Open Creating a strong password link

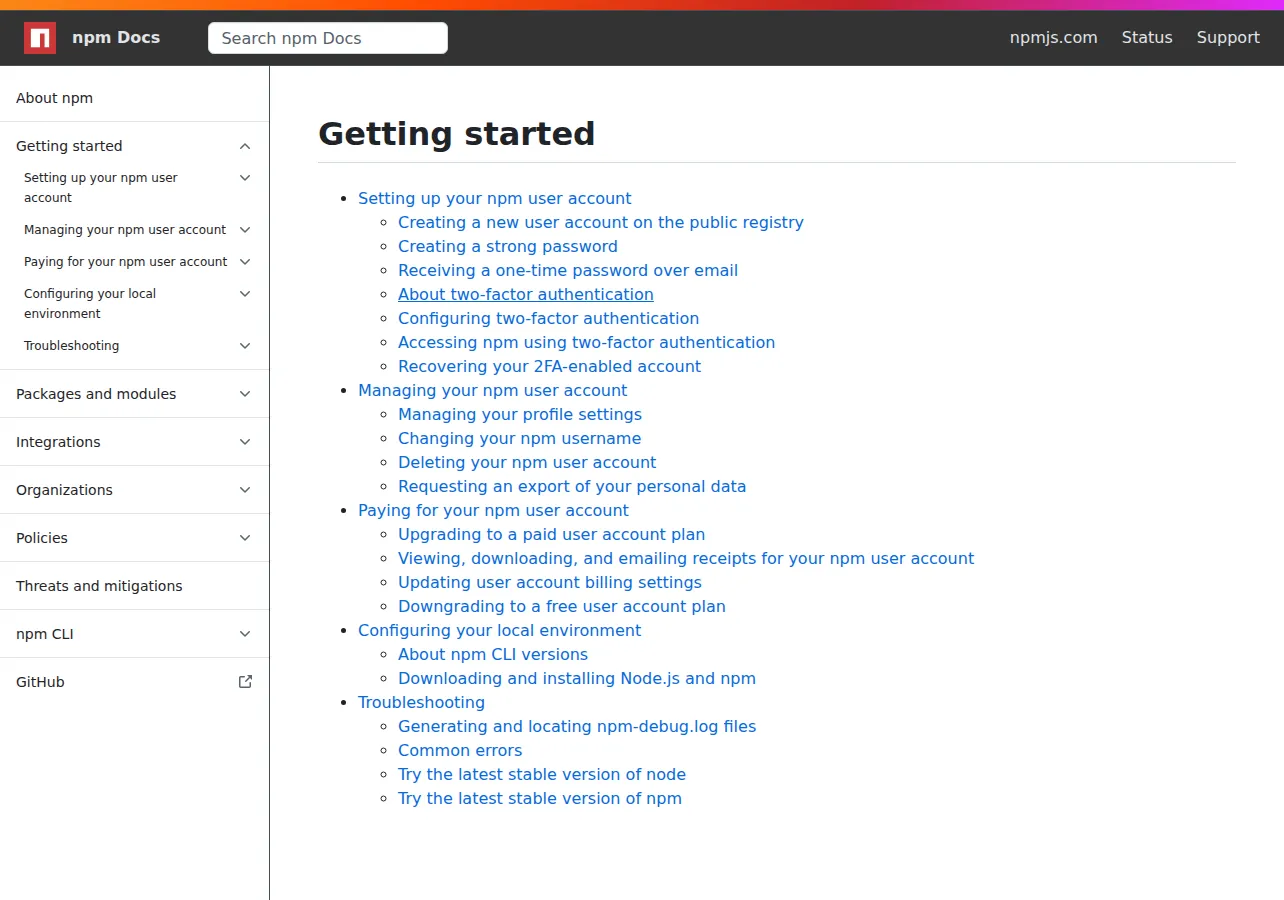pos(508,246)
